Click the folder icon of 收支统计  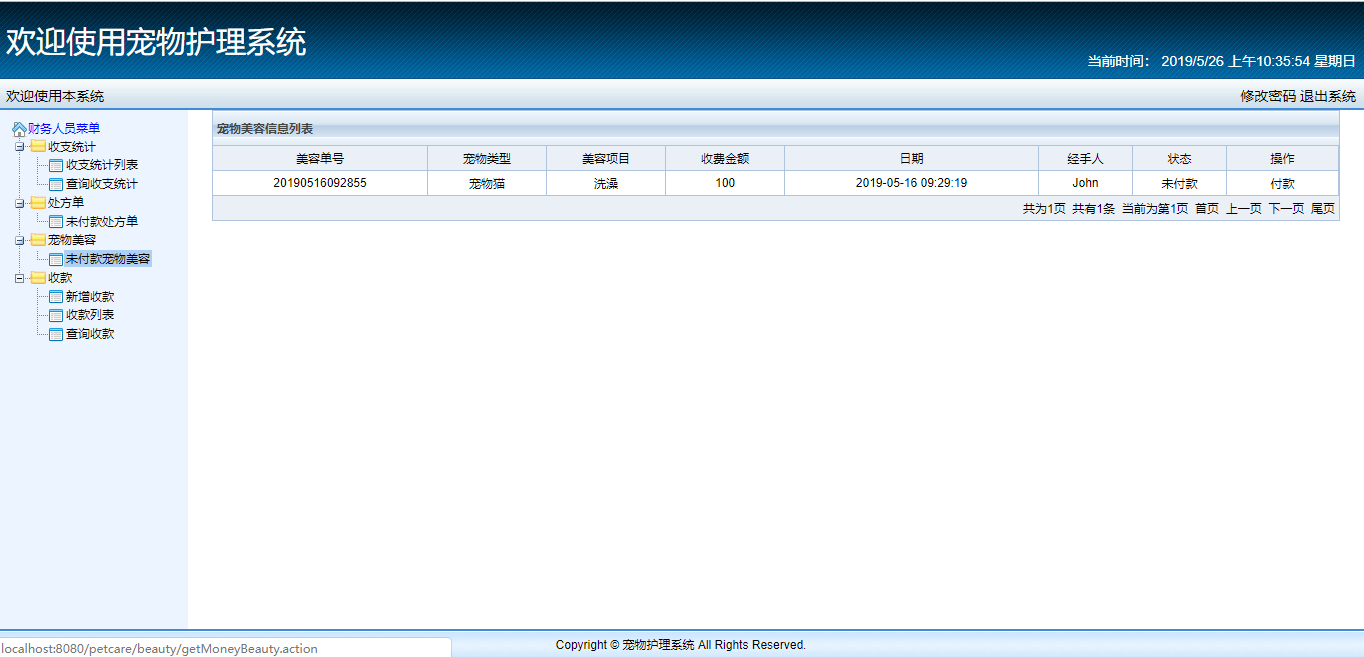[38, 147]
